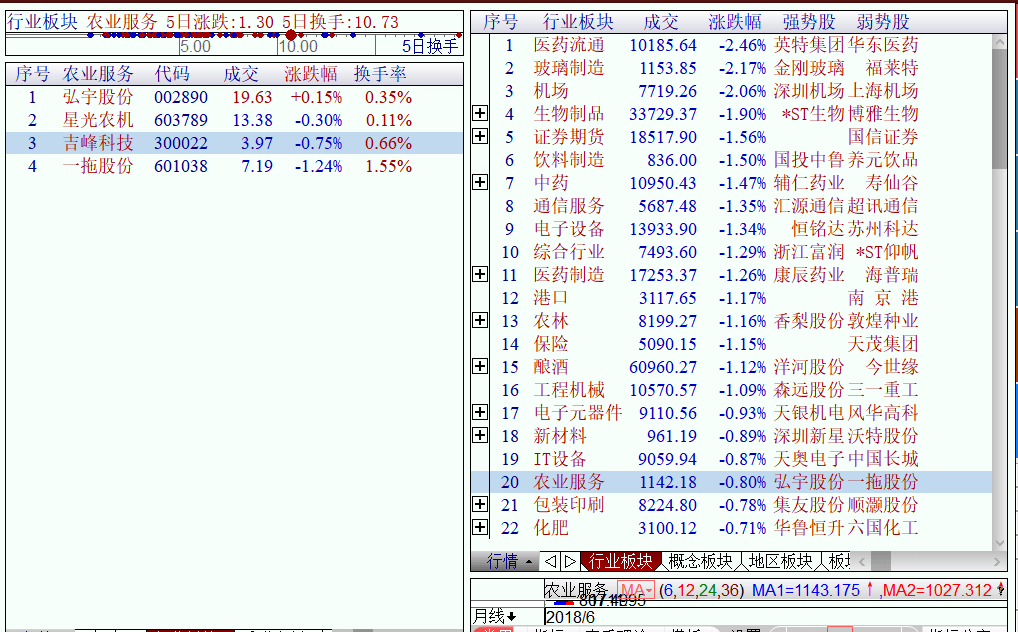Click the 2018/6 date label

pos(570,616)
